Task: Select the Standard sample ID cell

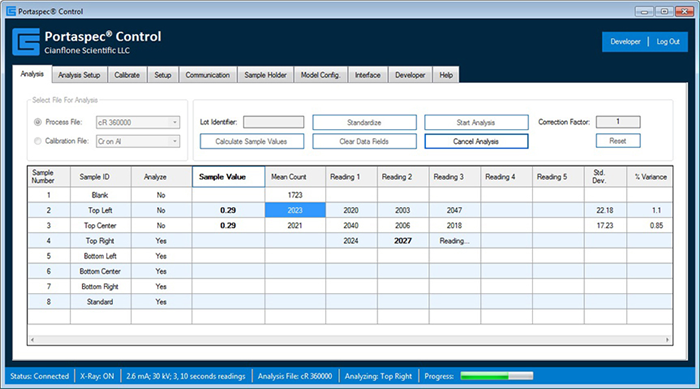Action: 100,301
